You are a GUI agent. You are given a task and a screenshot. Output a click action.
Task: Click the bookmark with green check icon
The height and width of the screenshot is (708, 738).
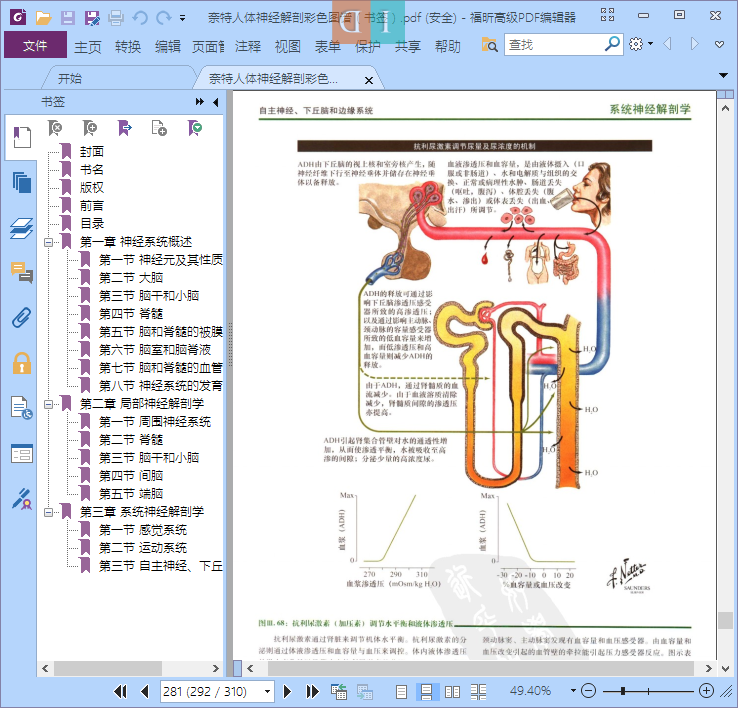pos(194,128)
